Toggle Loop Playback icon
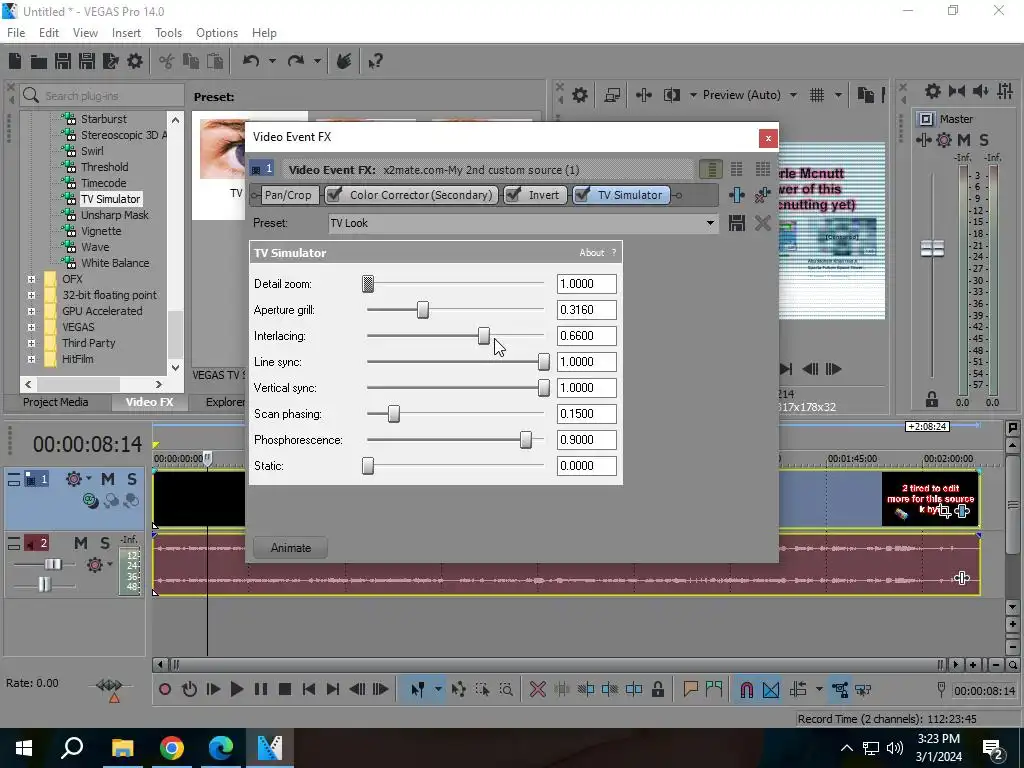This screenshot has width=1024, height=768. click(x=189, y=689)
